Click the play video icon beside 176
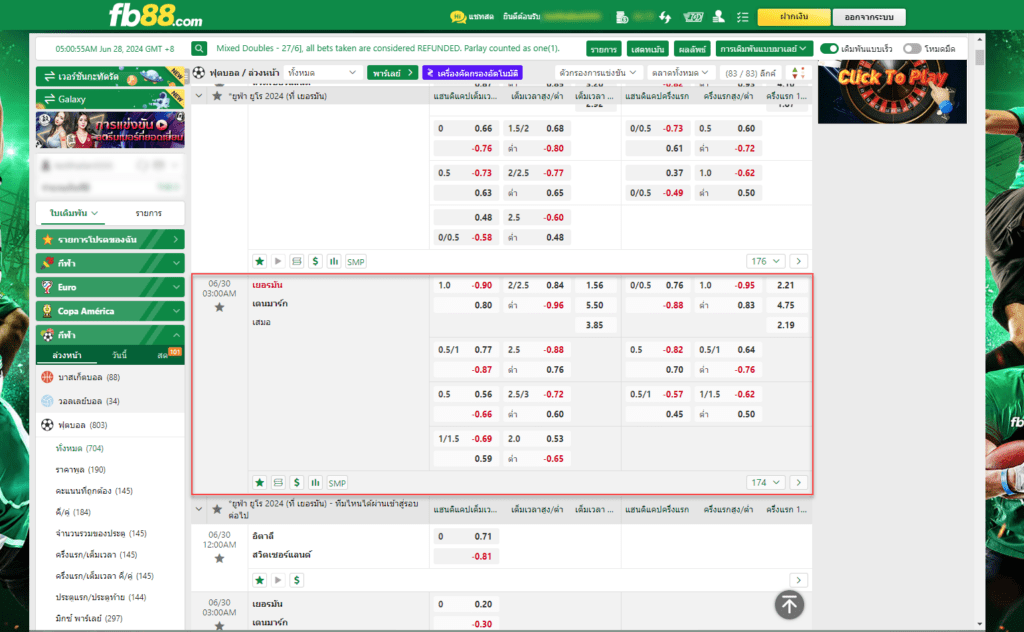This screenshot has height=632, width=1024. click(278, 261)
